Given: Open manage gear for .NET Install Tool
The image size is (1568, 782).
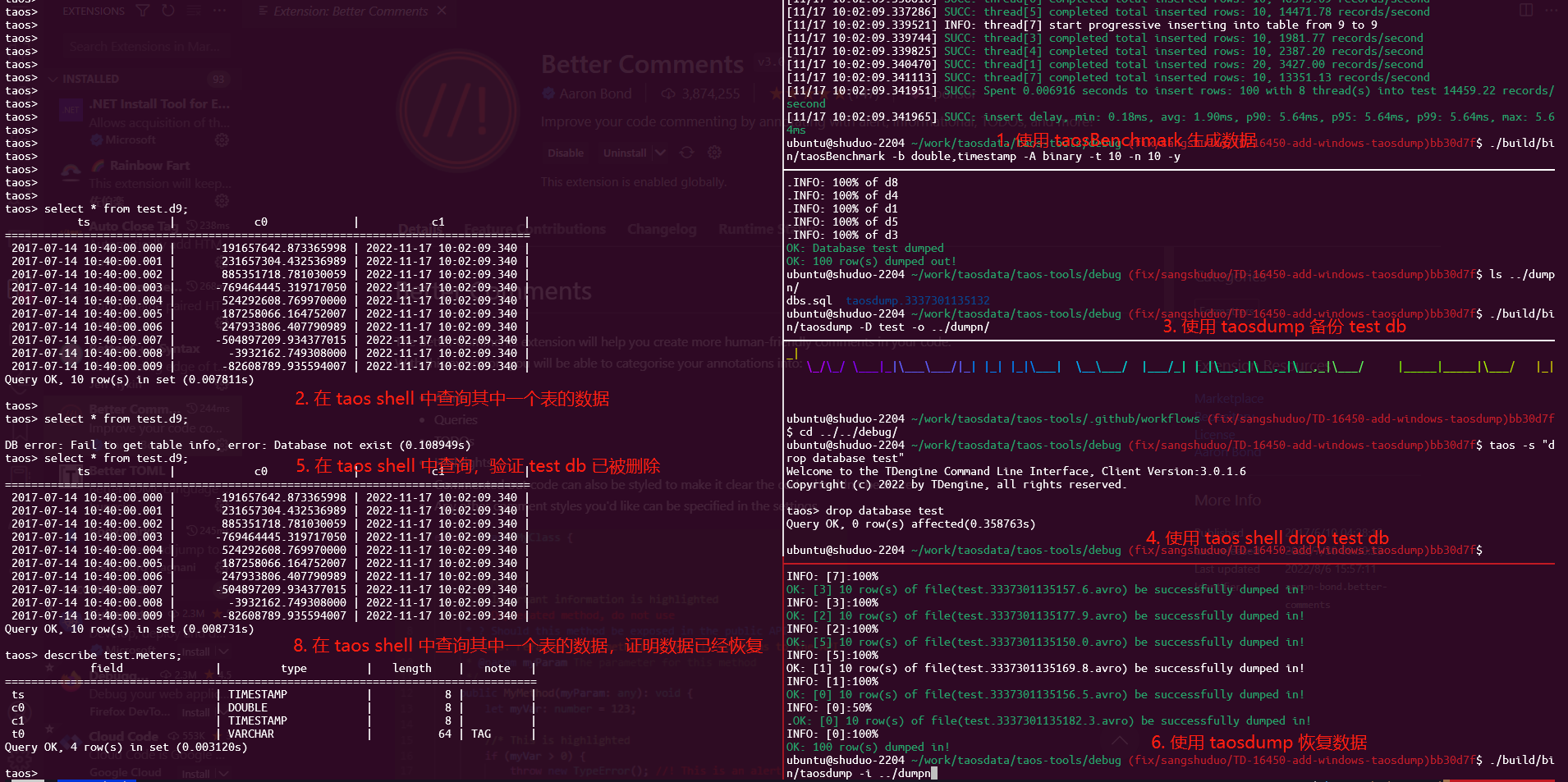Looking at the screenshot, I should click(222, 140).
